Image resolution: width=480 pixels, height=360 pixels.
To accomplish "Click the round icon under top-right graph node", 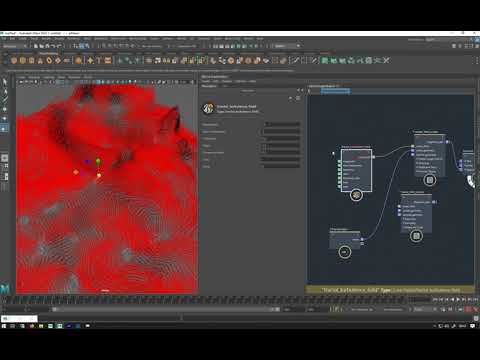I will coord(430,180).
